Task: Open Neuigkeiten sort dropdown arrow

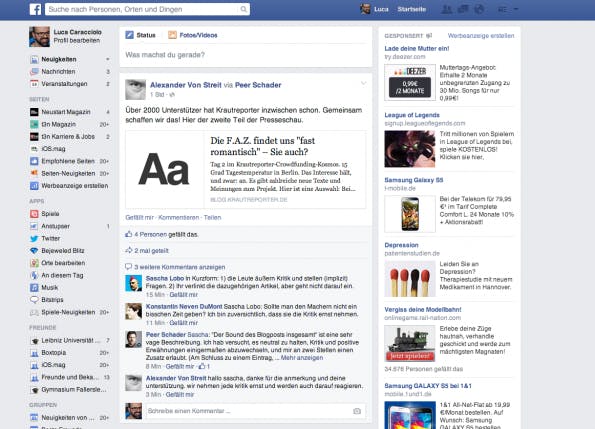Action: click(108, 59)
